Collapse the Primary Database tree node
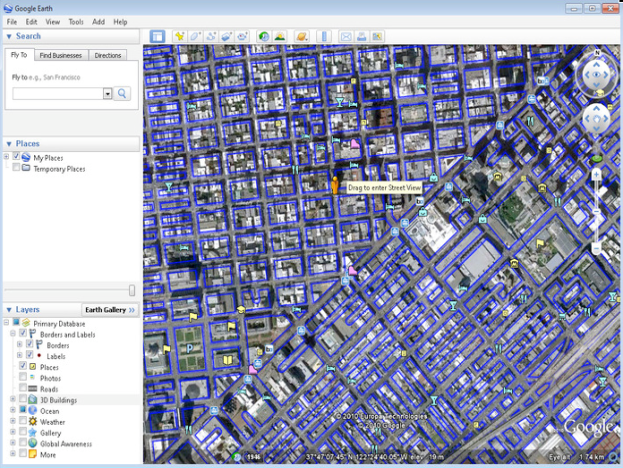This screenshot has height=468, width=623. tap(6, 323)
